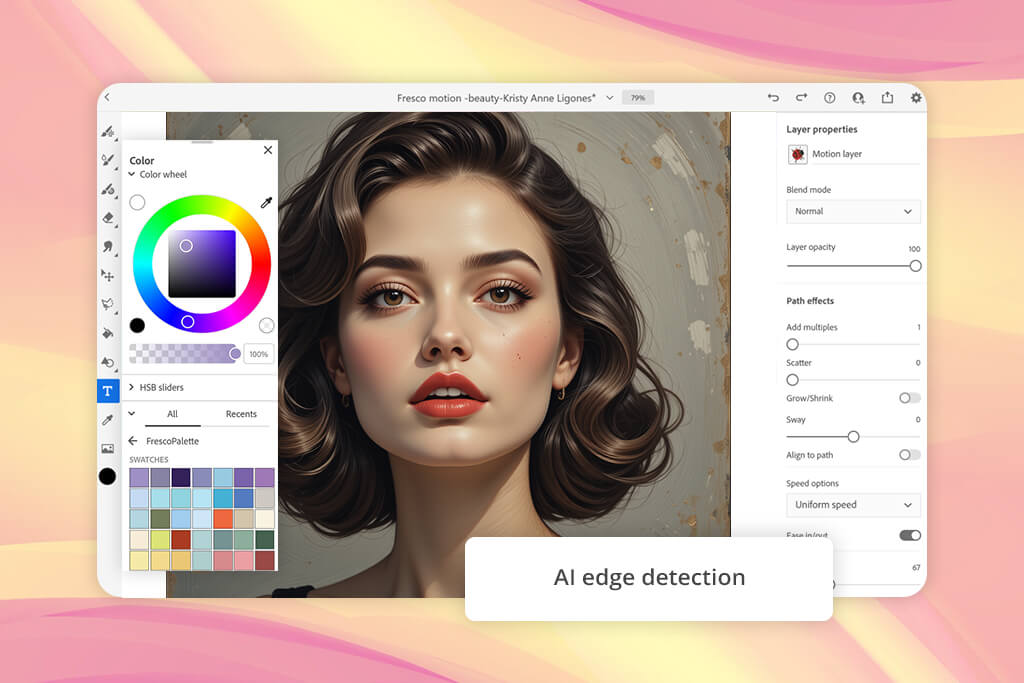Pick the lime yellow swatch

click(x=160, y=539)
